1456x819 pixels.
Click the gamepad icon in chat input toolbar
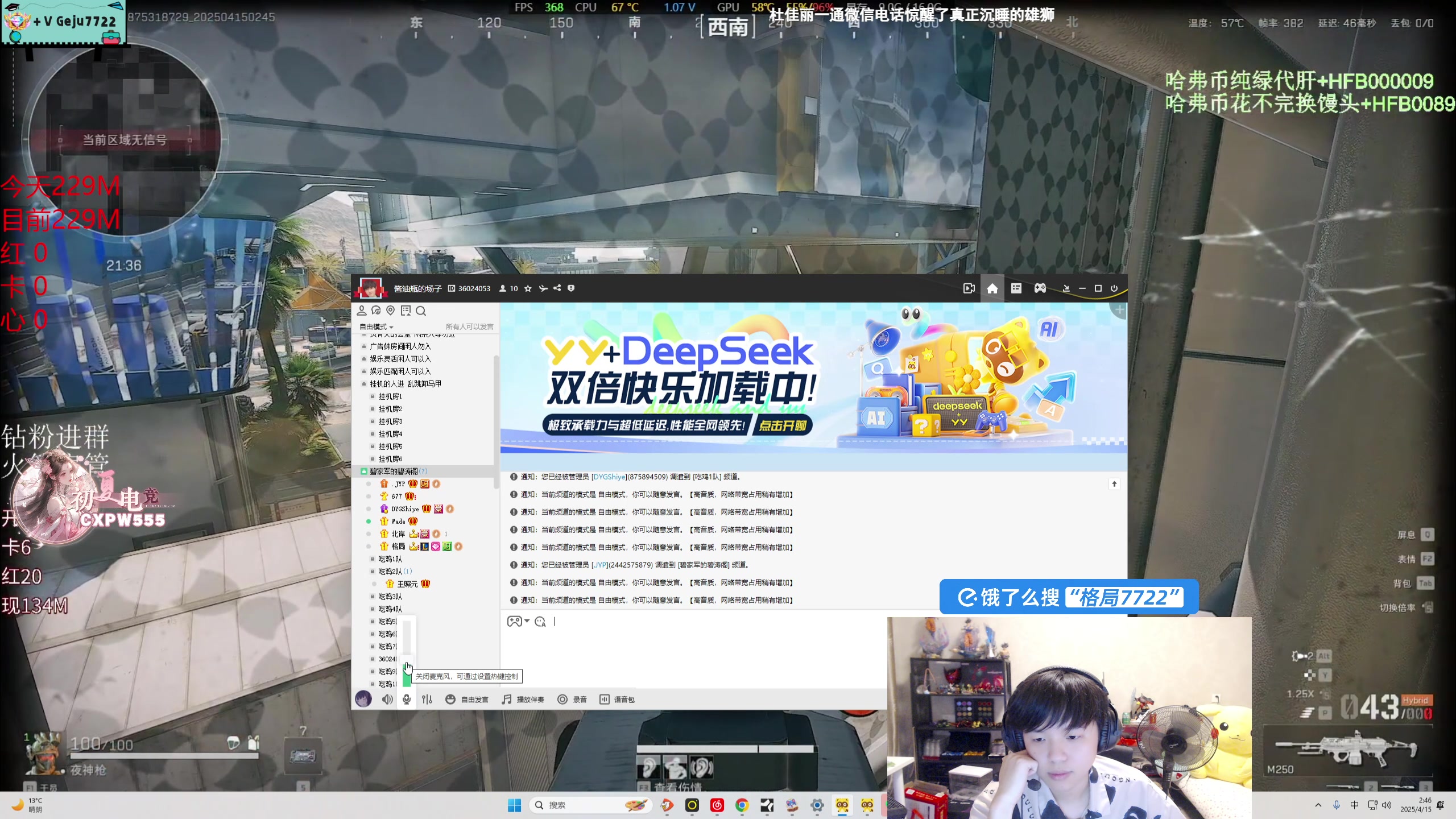[514, 621]
